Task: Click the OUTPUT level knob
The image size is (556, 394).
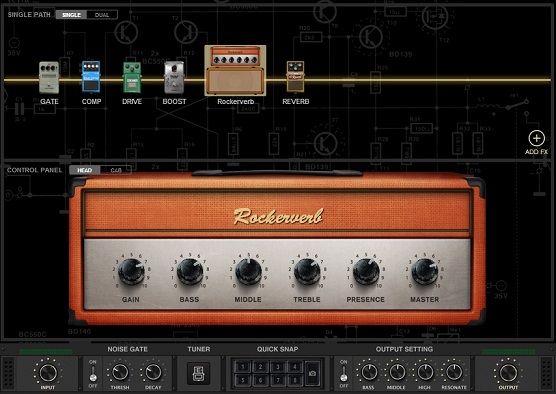Action: pos(508,372)
